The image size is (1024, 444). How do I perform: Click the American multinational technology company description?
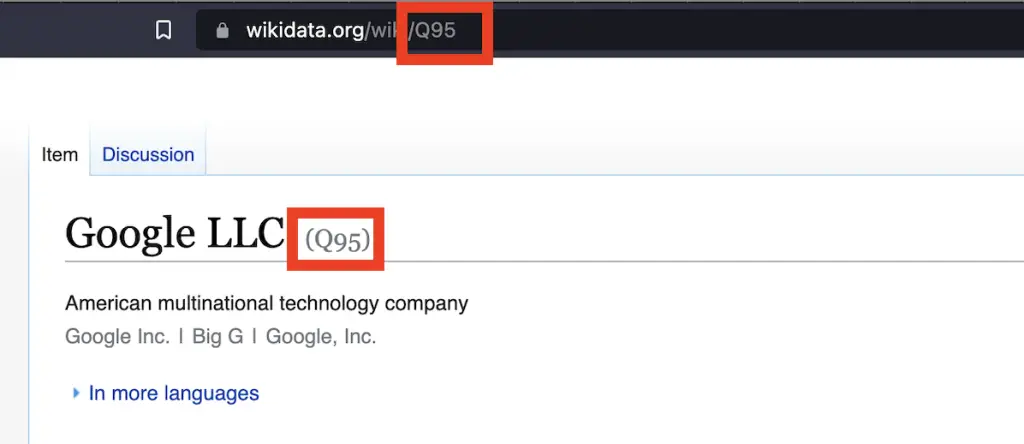coord(266,304)
